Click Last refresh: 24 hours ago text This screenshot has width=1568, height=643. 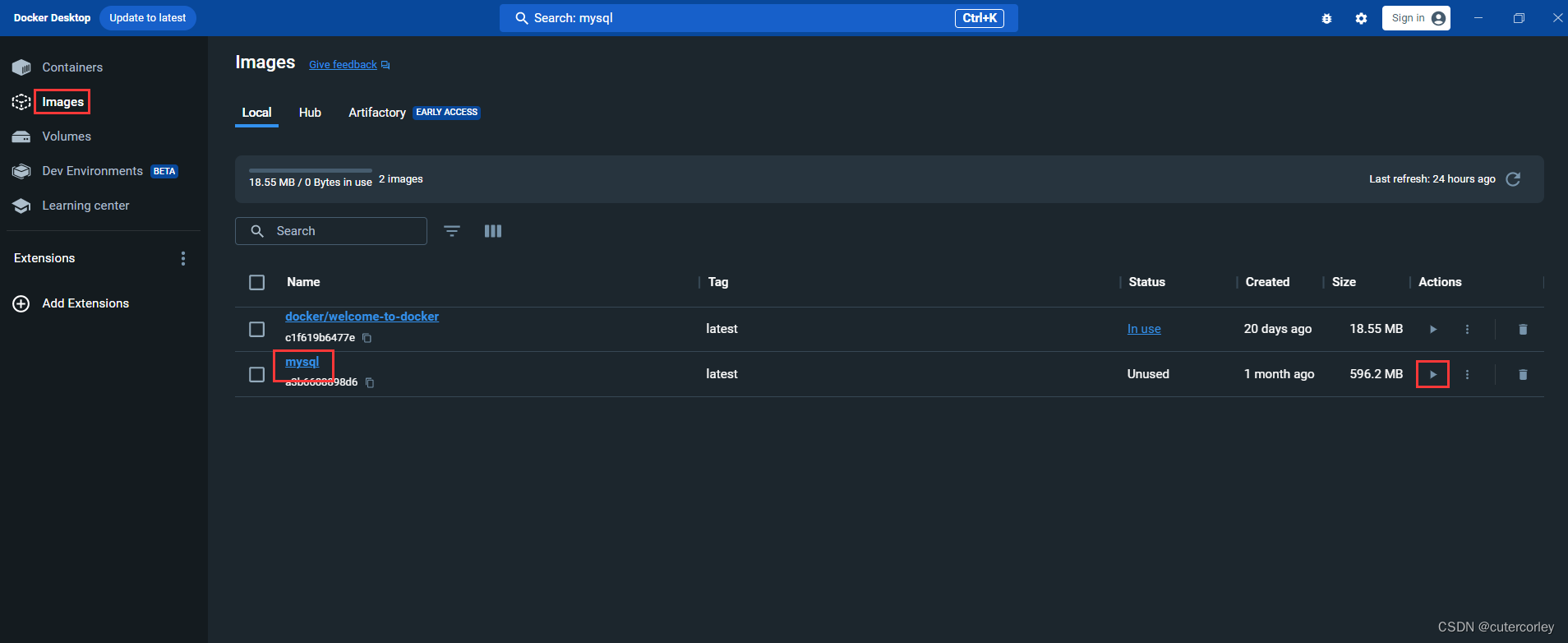(x=1432, y=179)
